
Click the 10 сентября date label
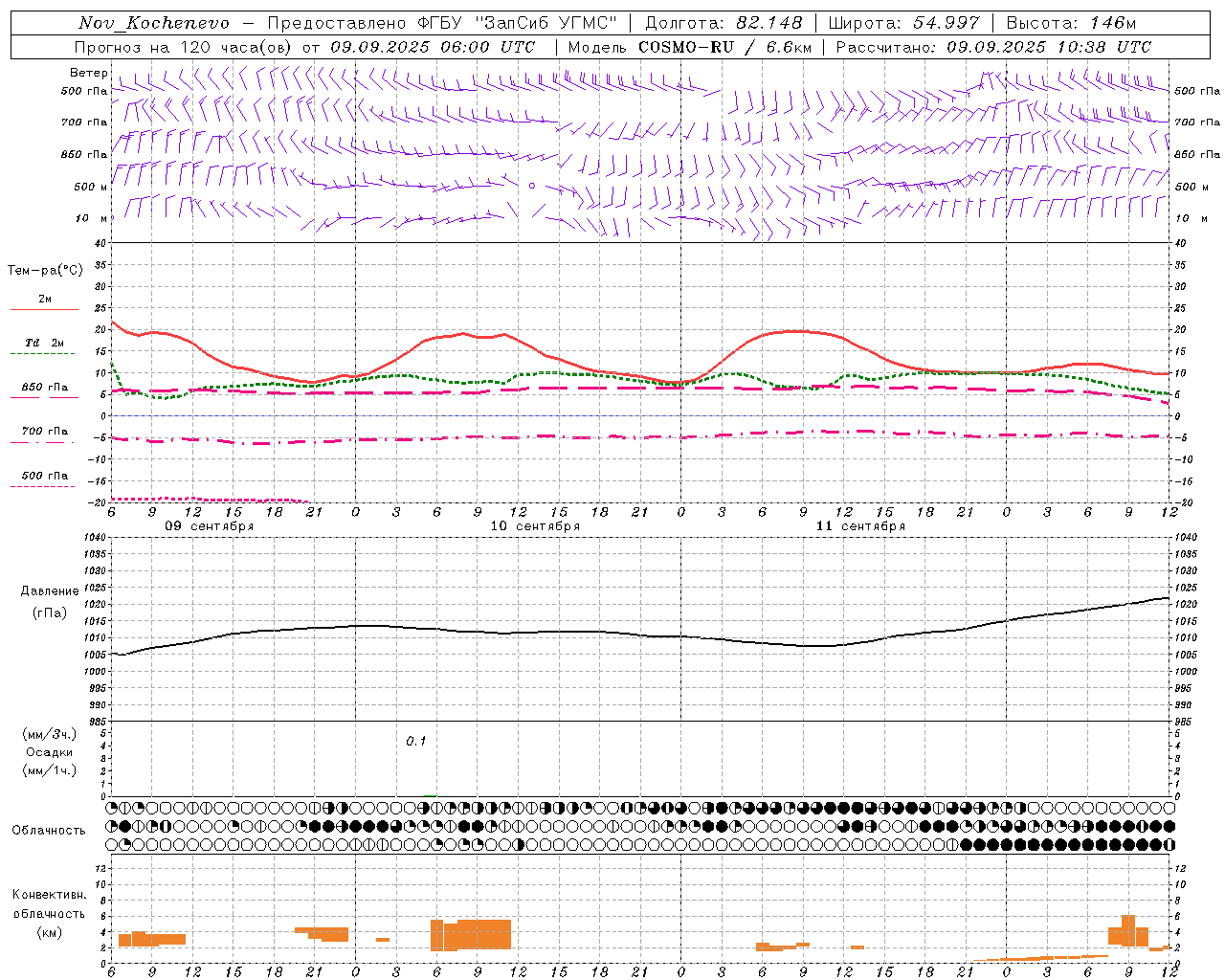535,526
